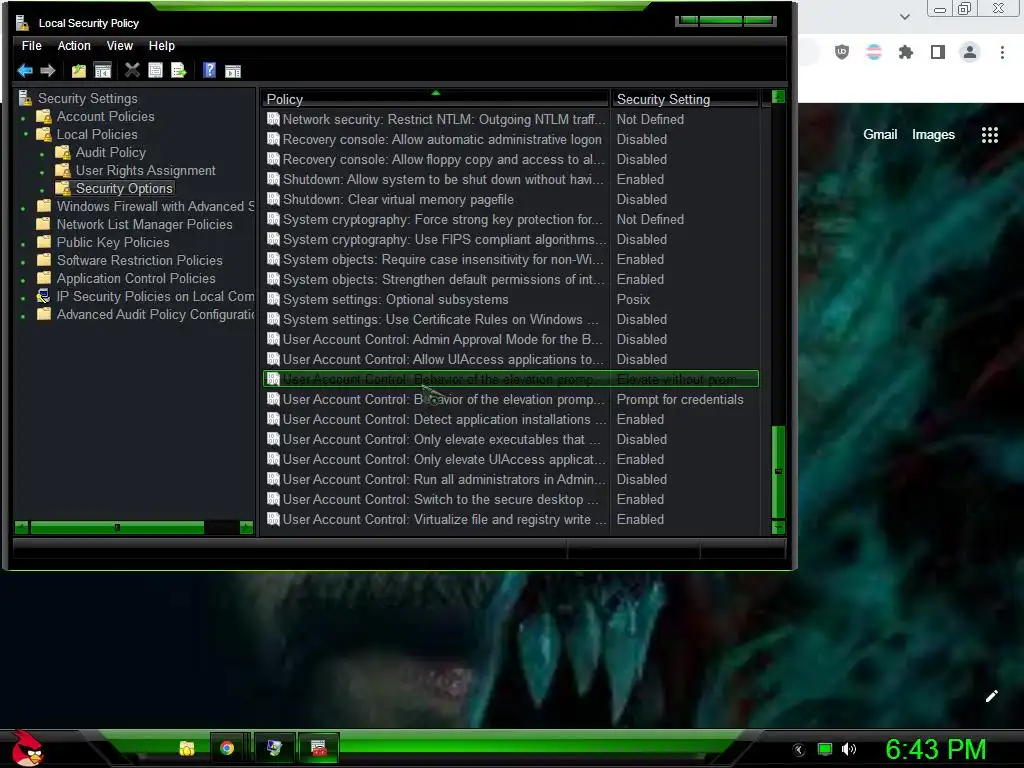Image resolution: width=1024 pixels, height=768 pixels.
Task: Click the policy list scroll-down arrow
Action: coord(778,526)
